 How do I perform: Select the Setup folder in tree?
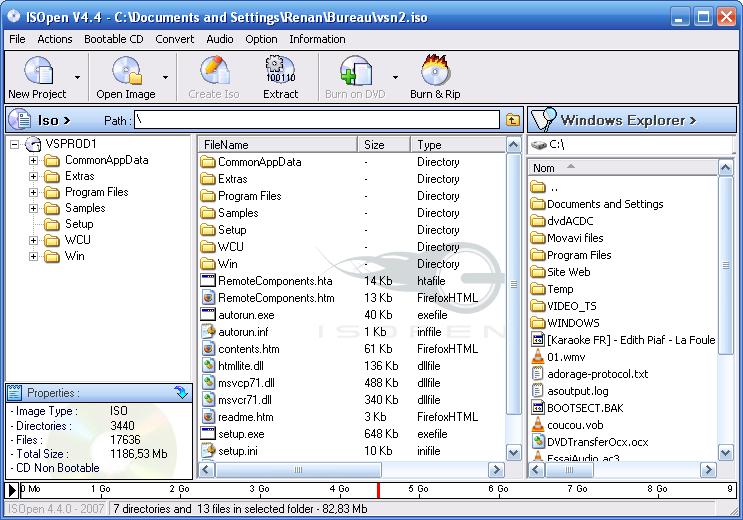pyautogui.click(x=79, y=224)
